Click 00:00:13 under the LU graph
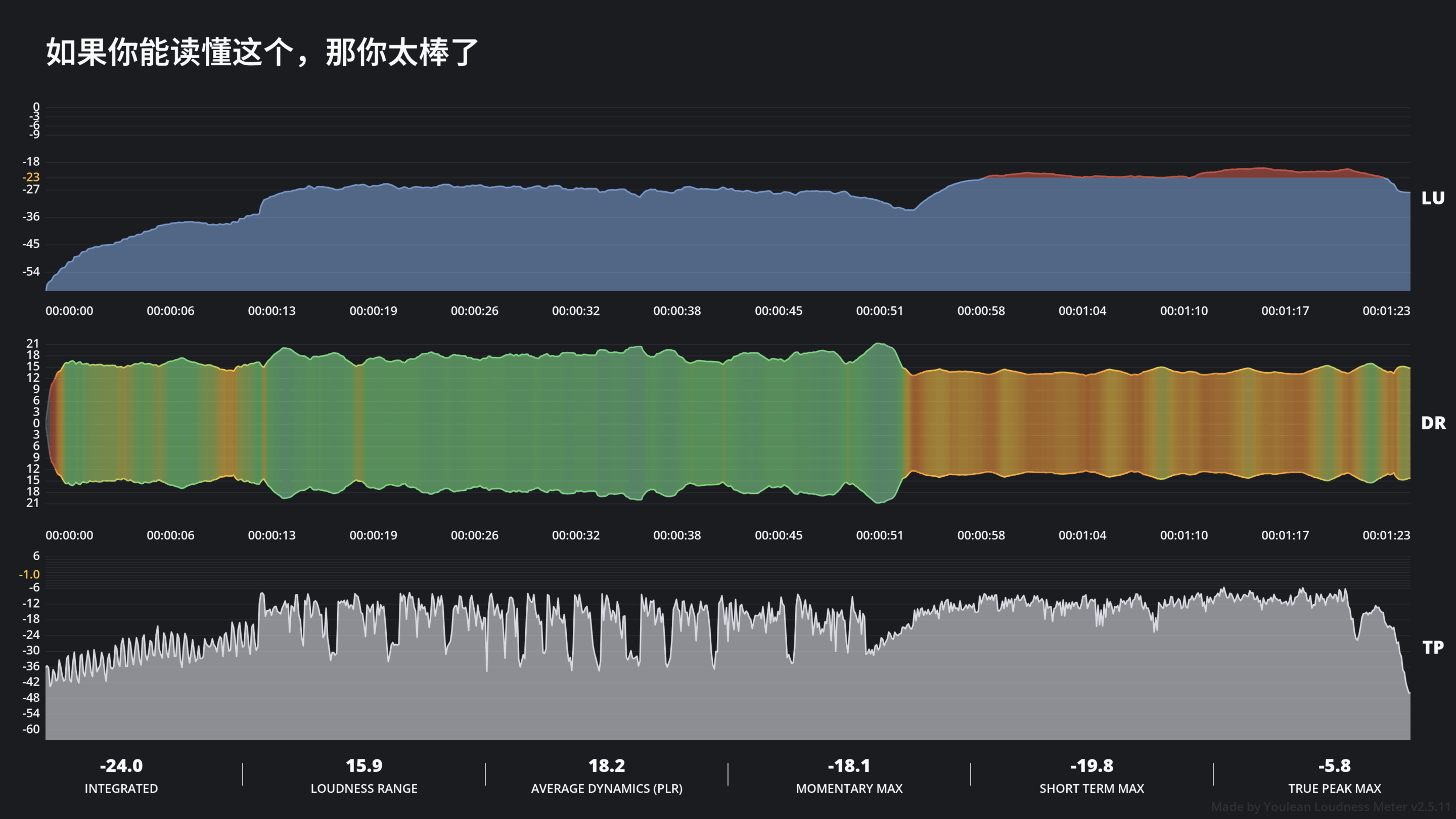Screen dimensions: 1456x819 pyautogui.click(x=271, y=311)
